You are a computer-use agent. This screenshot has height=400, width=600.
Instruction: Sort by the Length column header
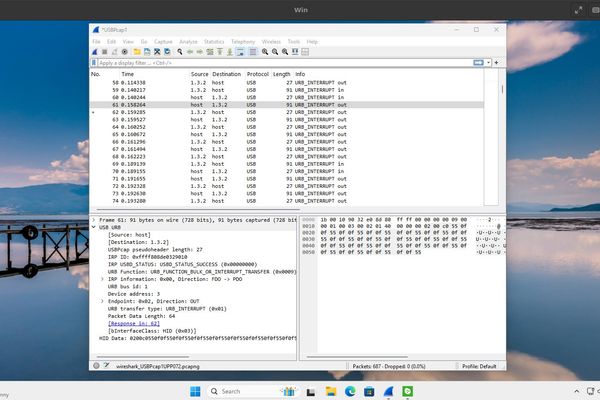pos(282,74)
